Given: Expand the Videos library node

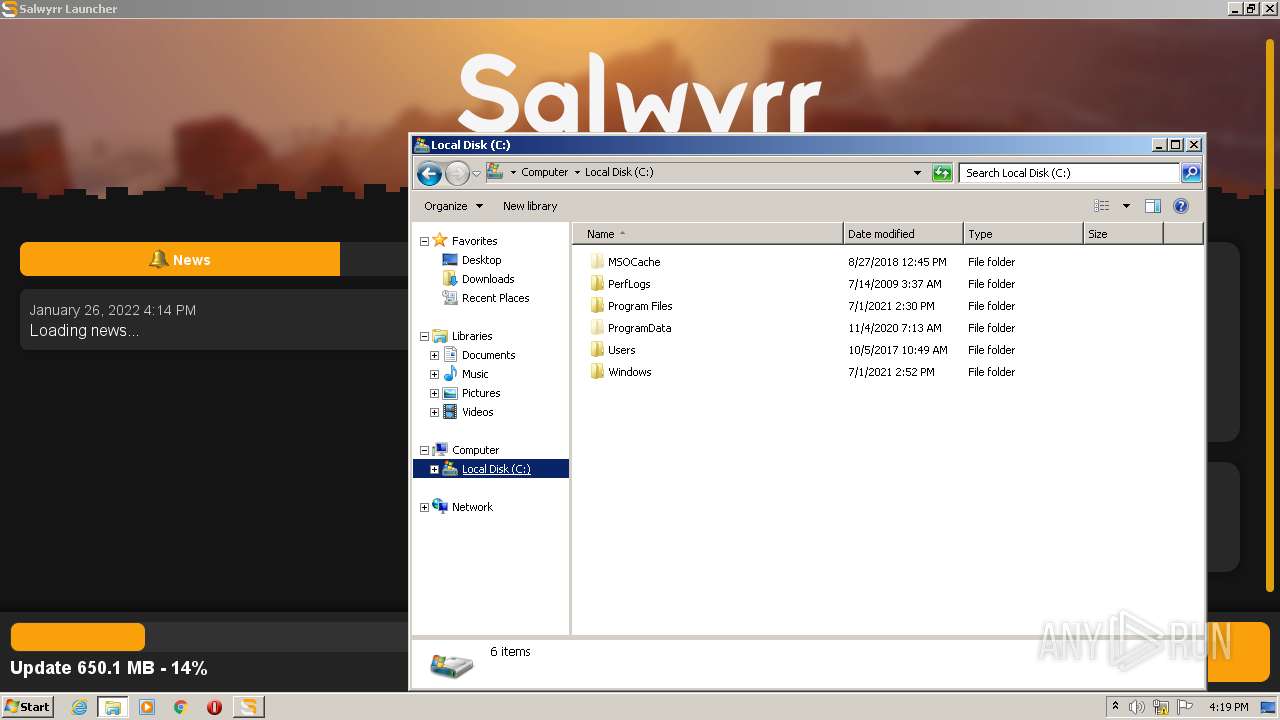Looking at the screenshot, I should pos(434,412).
